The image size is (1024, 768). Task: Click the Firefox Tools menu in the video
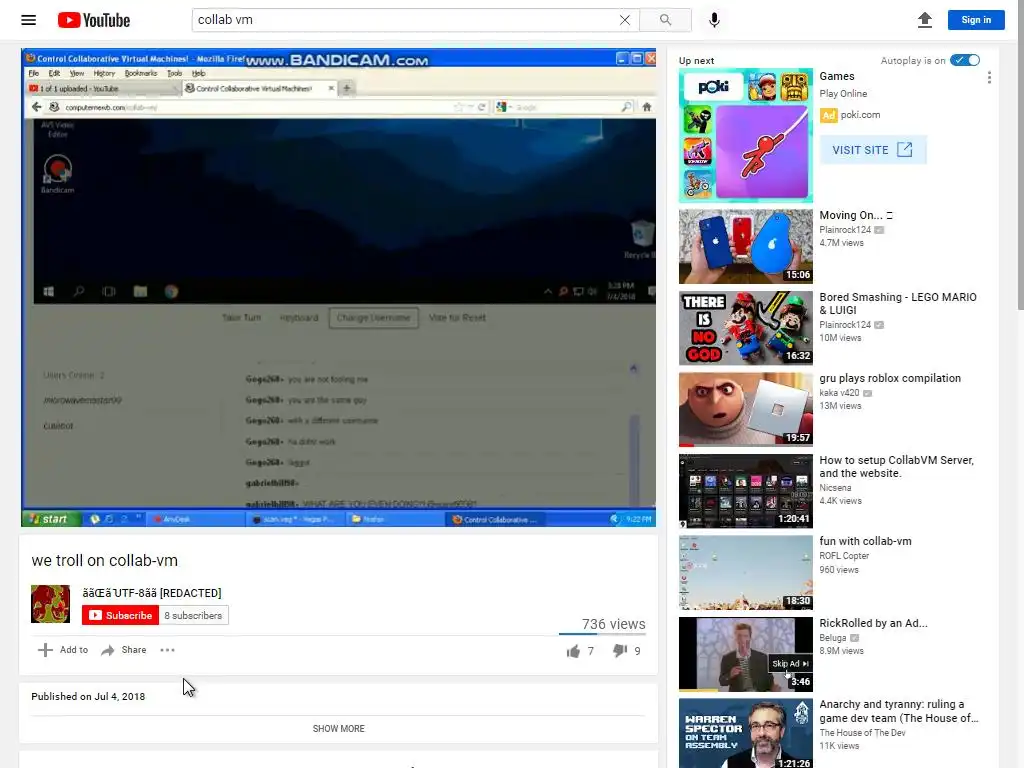pyautogui.click(x=174, y=74)
